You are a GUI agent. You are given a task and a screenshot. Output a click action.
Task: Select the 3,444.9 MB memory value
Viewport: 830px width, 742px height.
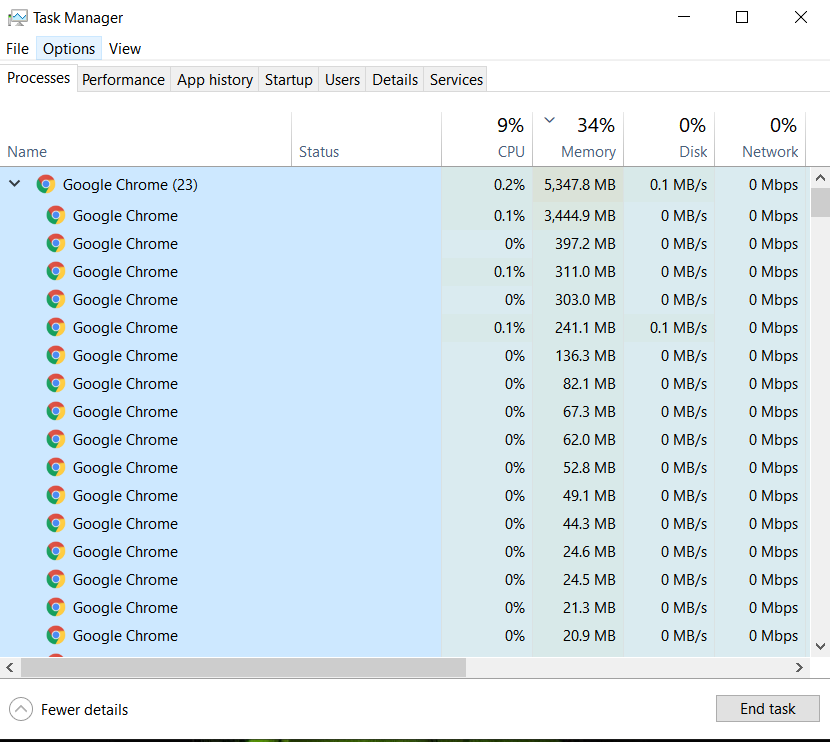(580, 216)
